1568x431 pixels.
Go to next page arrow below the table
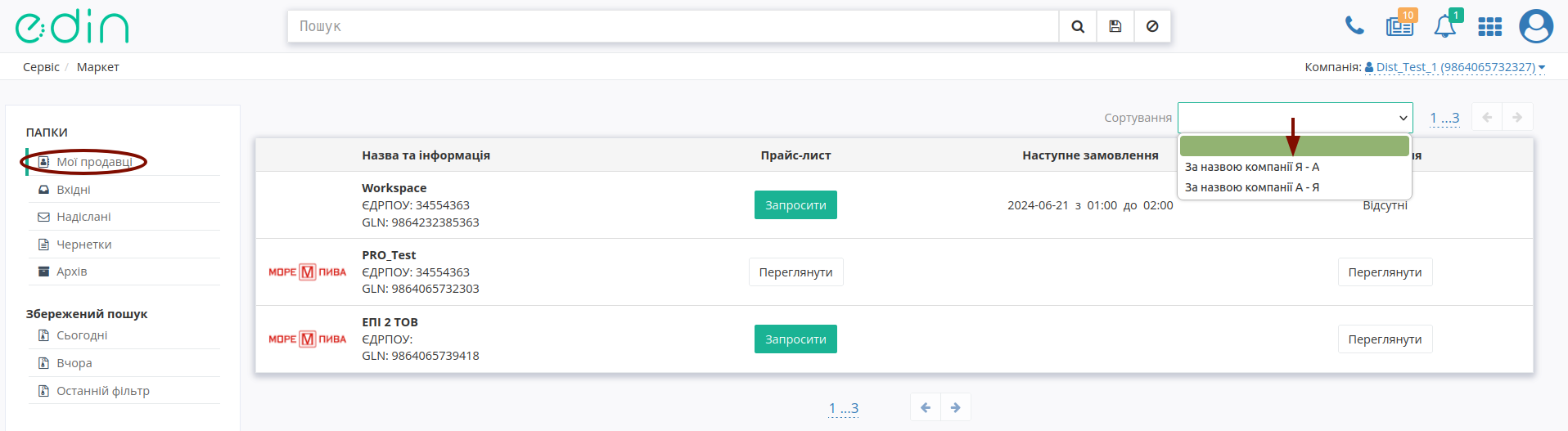tap(956, 407)
